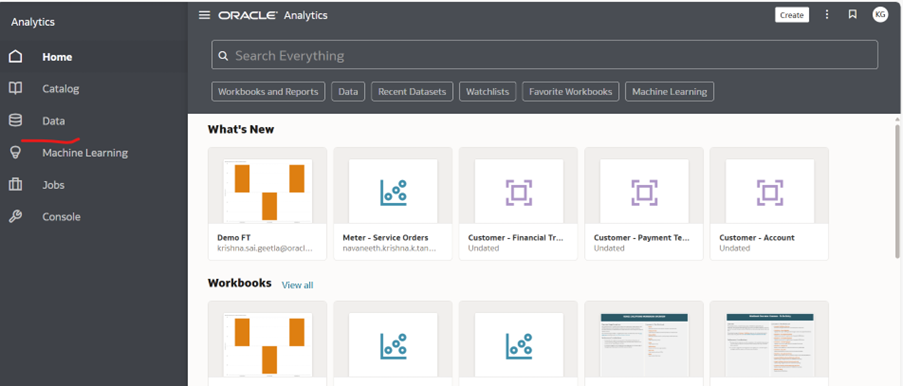Viewport: 903px width, 386px height.
Task: Click the bookmark icon in header
Action: coord(853,14)
